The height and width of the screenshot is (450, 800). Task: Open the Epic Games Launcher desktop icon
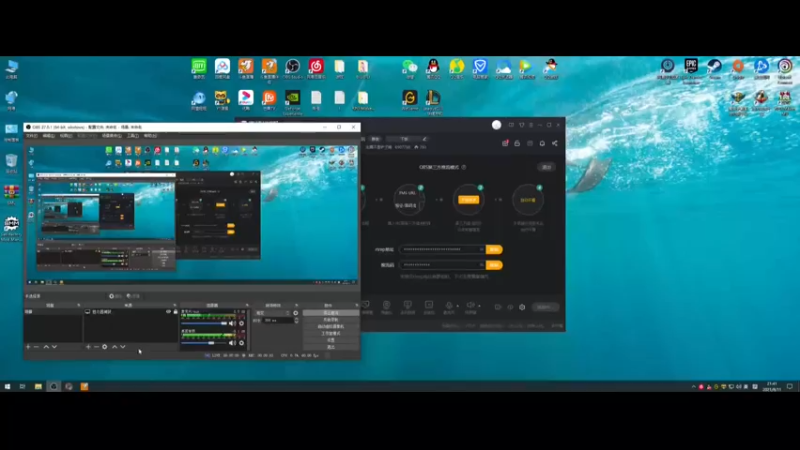tap(691, 69)
